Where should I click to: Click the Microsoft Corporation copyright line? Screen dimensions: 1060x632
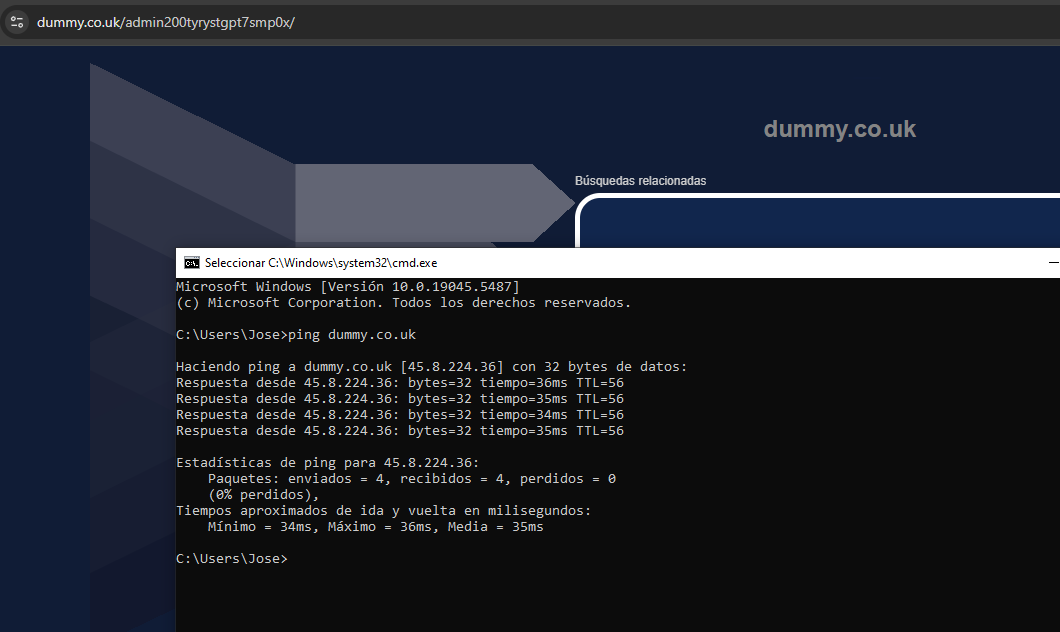404,303
